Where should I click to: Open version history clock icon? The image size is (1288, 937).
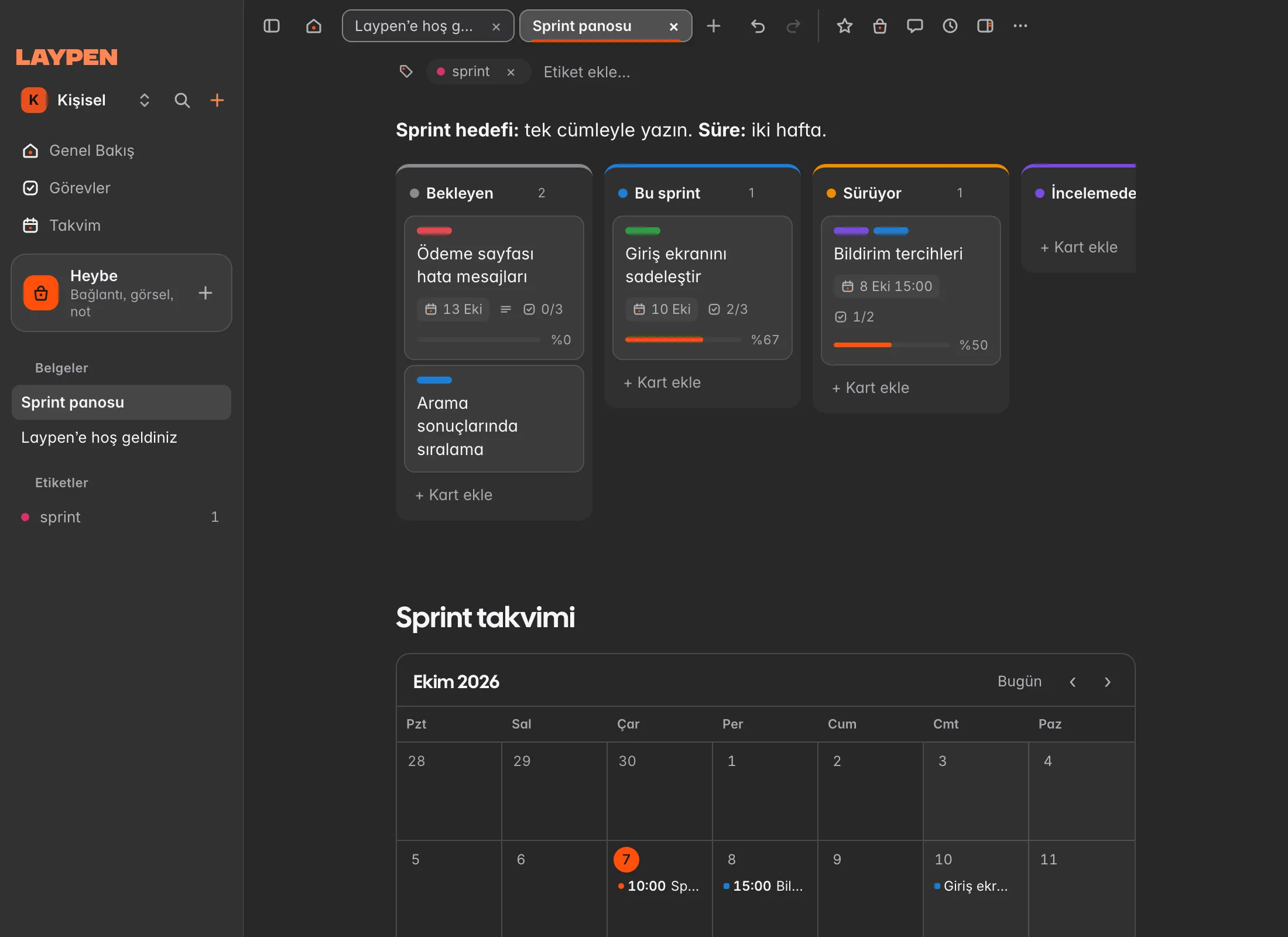[950, 26]
